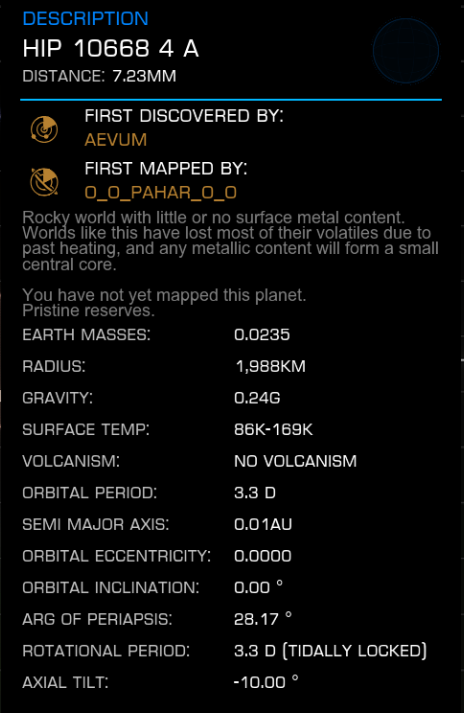The image size is (464, 713).
Task: Select the NO VOLCANISM entry
Action: pyautogui.click(x=295, y=461)
